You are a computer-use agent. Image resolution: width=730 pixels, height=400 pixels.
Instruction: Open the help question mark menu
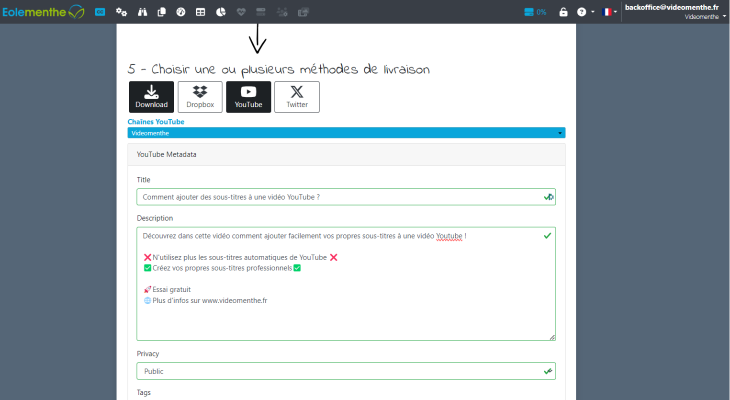585,12
